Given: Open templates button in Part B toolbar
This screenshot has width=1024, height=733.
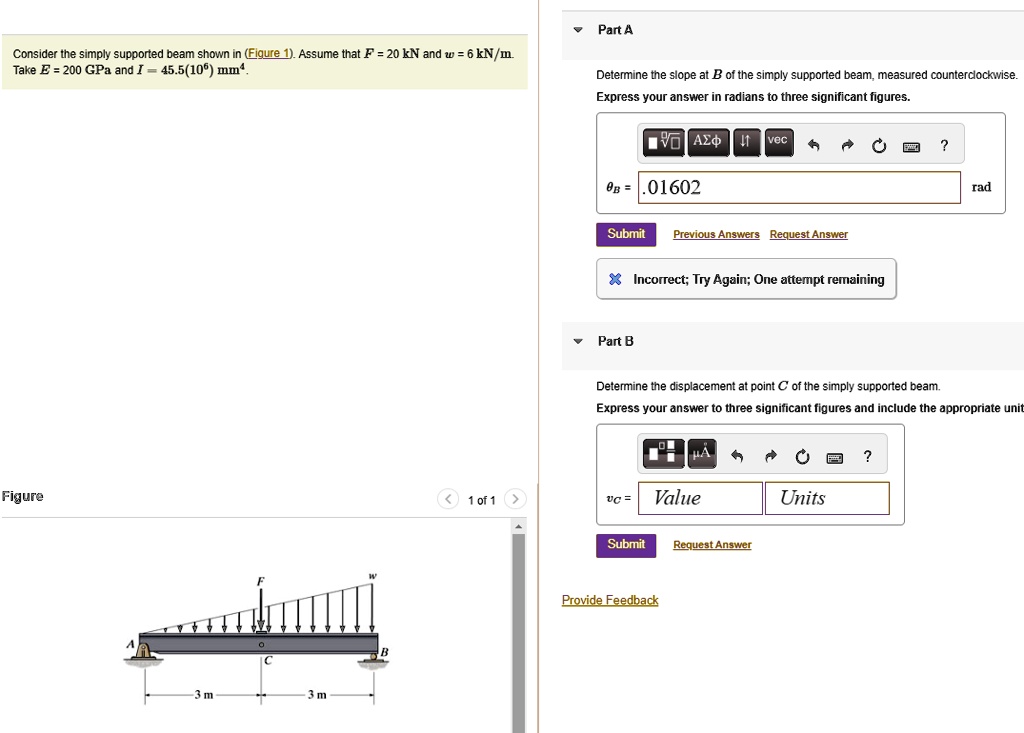Looking at the screenshot, I should pos(664,453).
